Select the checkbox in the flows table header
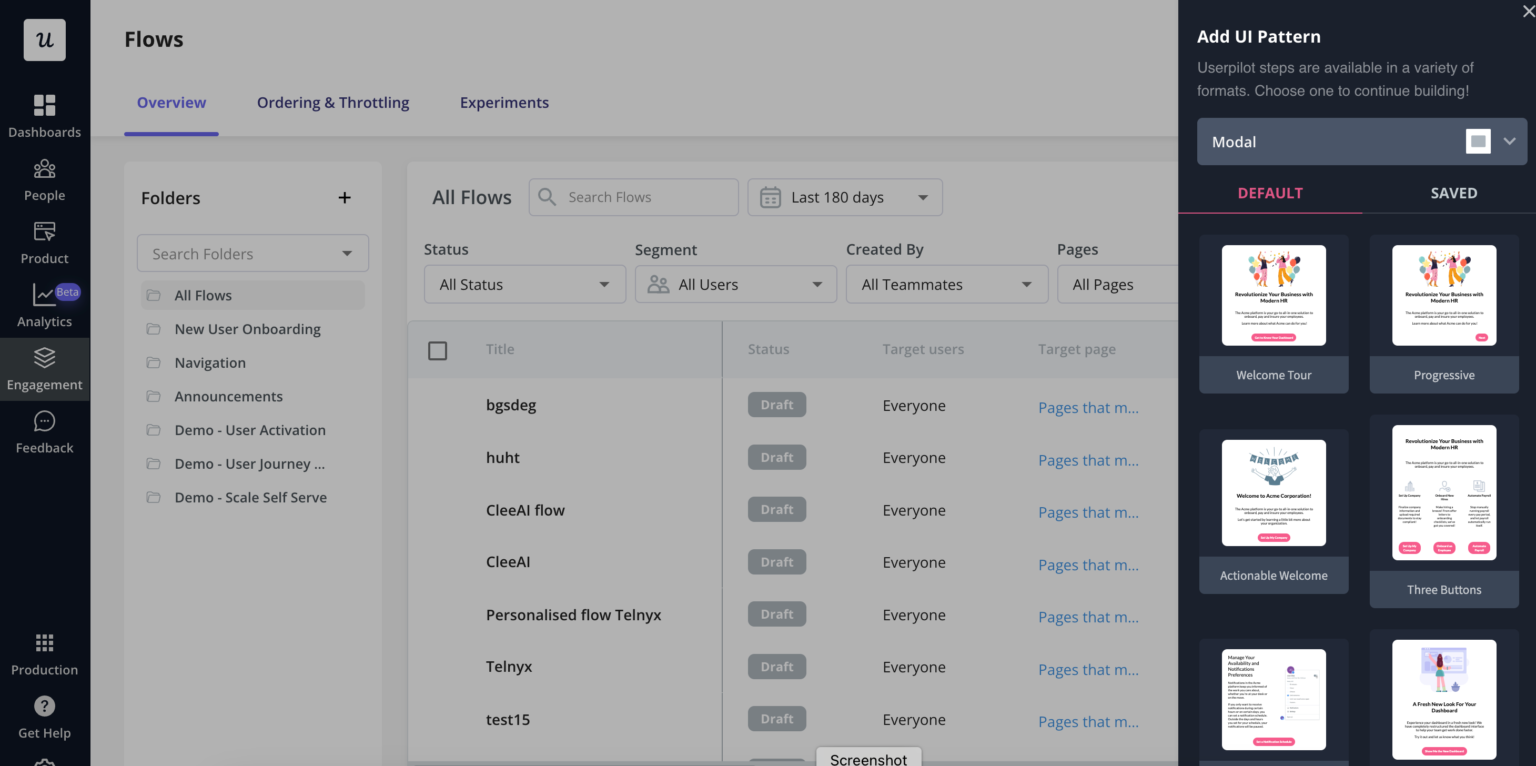 click(437, 350)
